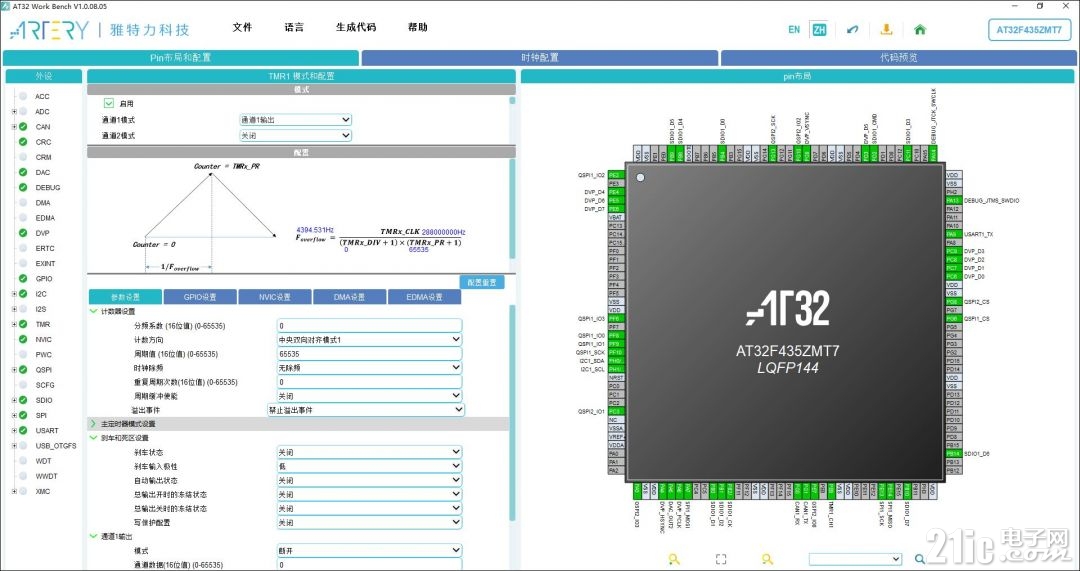Click the yellow download icon
Viewport: 1080px width, 571px height.
(x=886, y=30)
